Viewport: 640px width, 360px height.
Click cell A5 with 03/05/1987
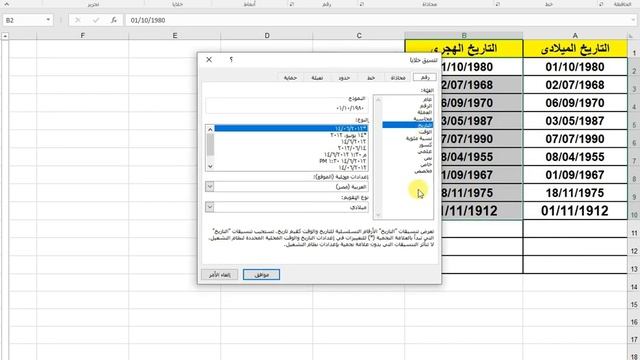(x=575, y=121)
